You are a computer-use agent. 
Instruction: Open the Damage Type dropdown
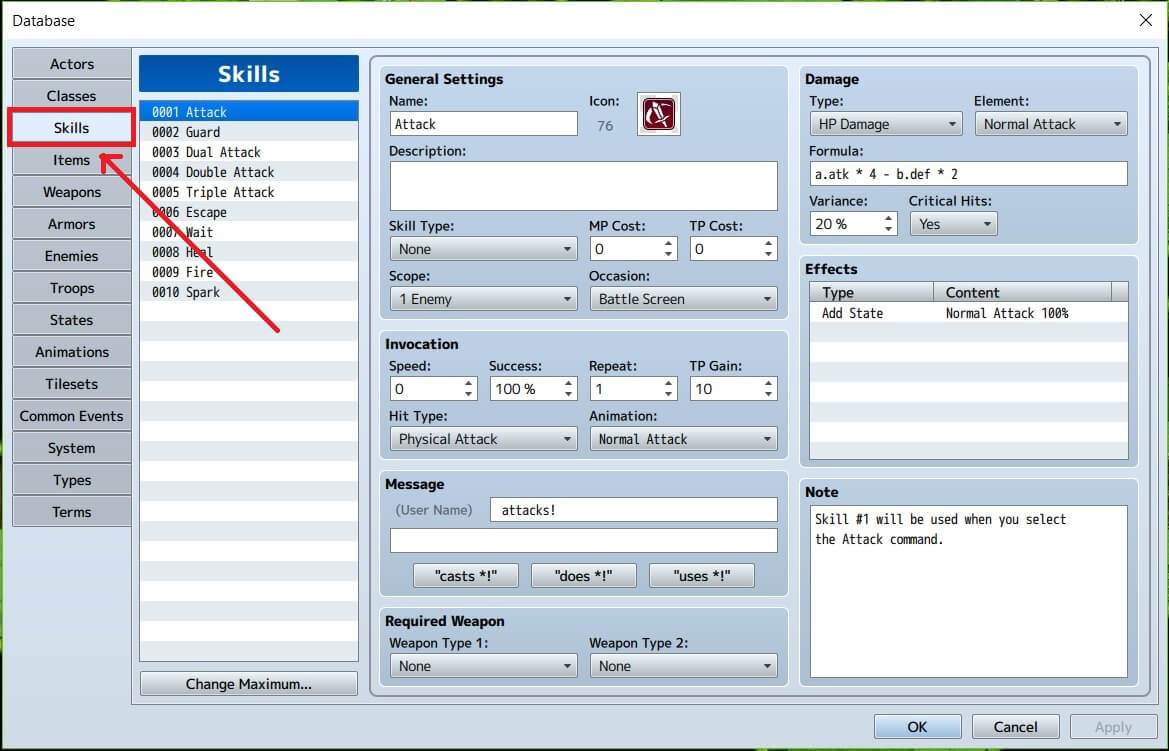[x=885, y=124]
